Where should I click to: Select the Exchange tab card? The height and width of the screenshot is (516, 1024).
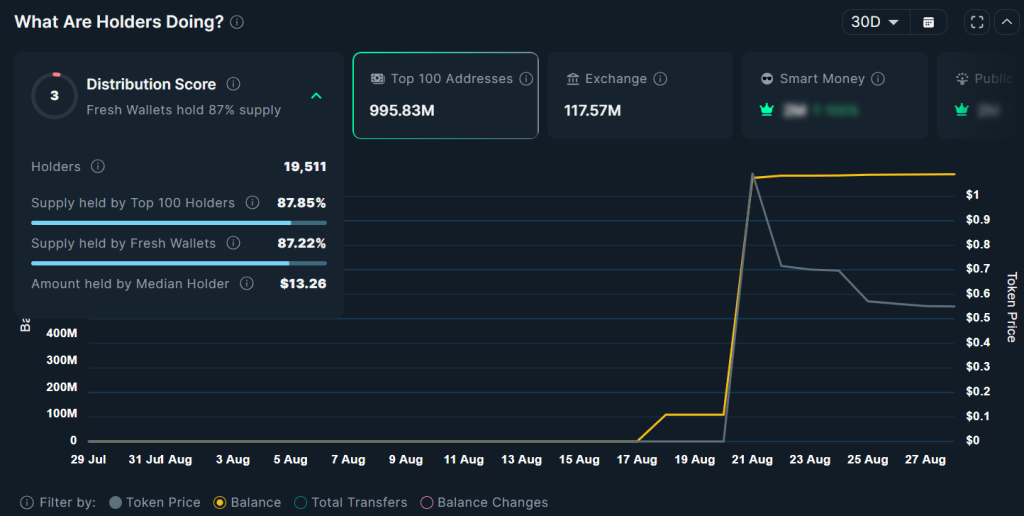(x=640, y=95)
